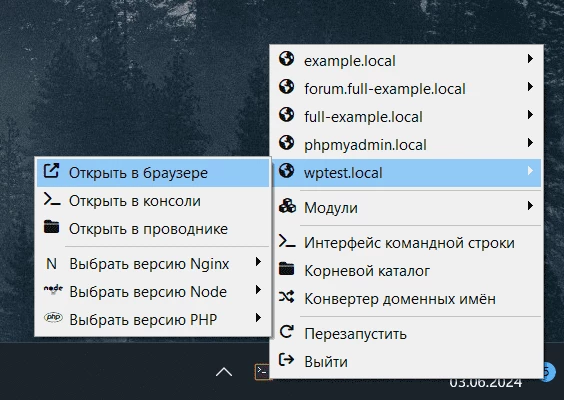Click the exit icon beside Выйти
Screen dimensions: 564x400
click(x=287, y=359)
